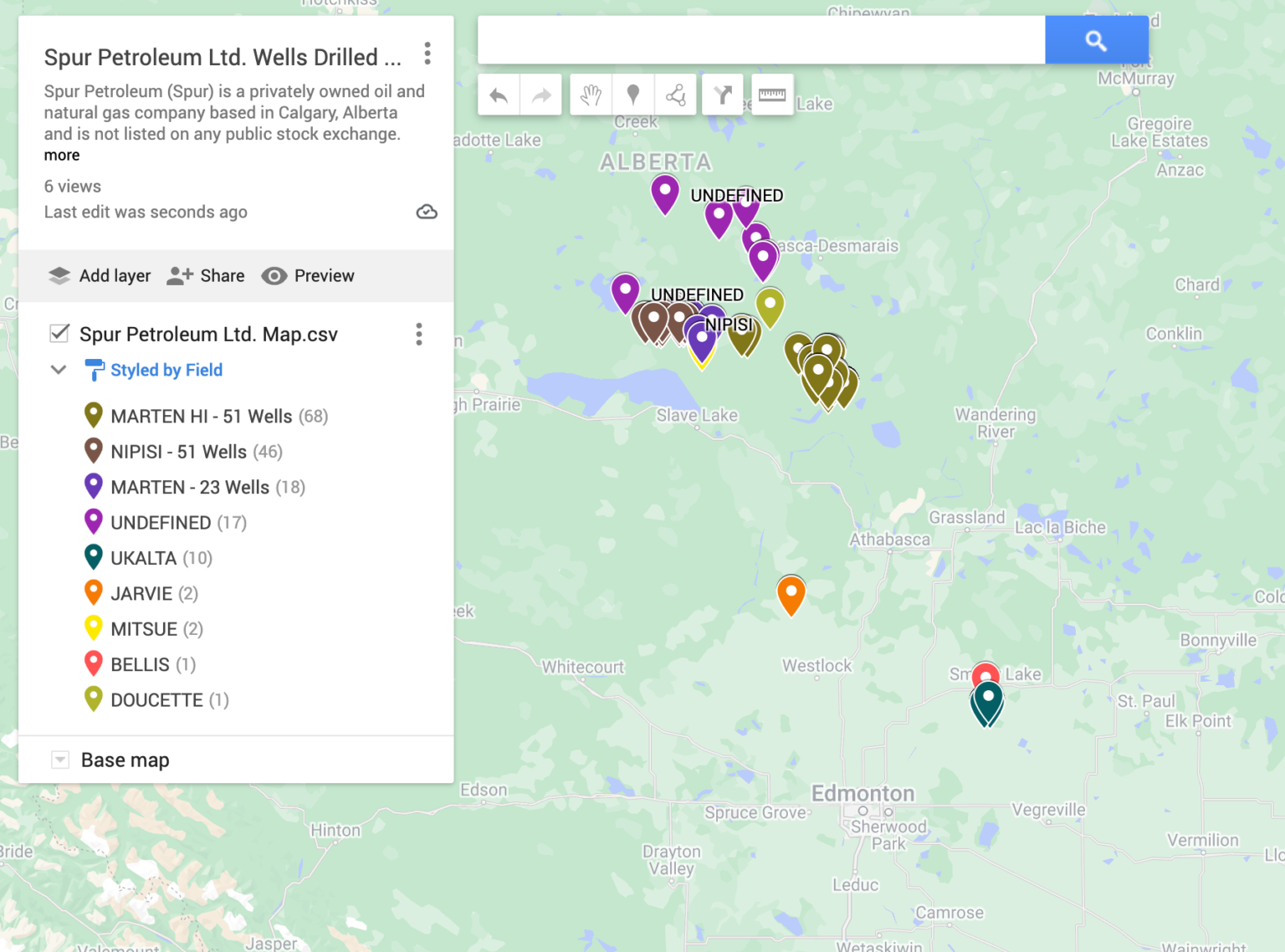Screen dimensions: 1285x952
Task: Click the orange JARVIE marker on map
Action: [791, 592]
